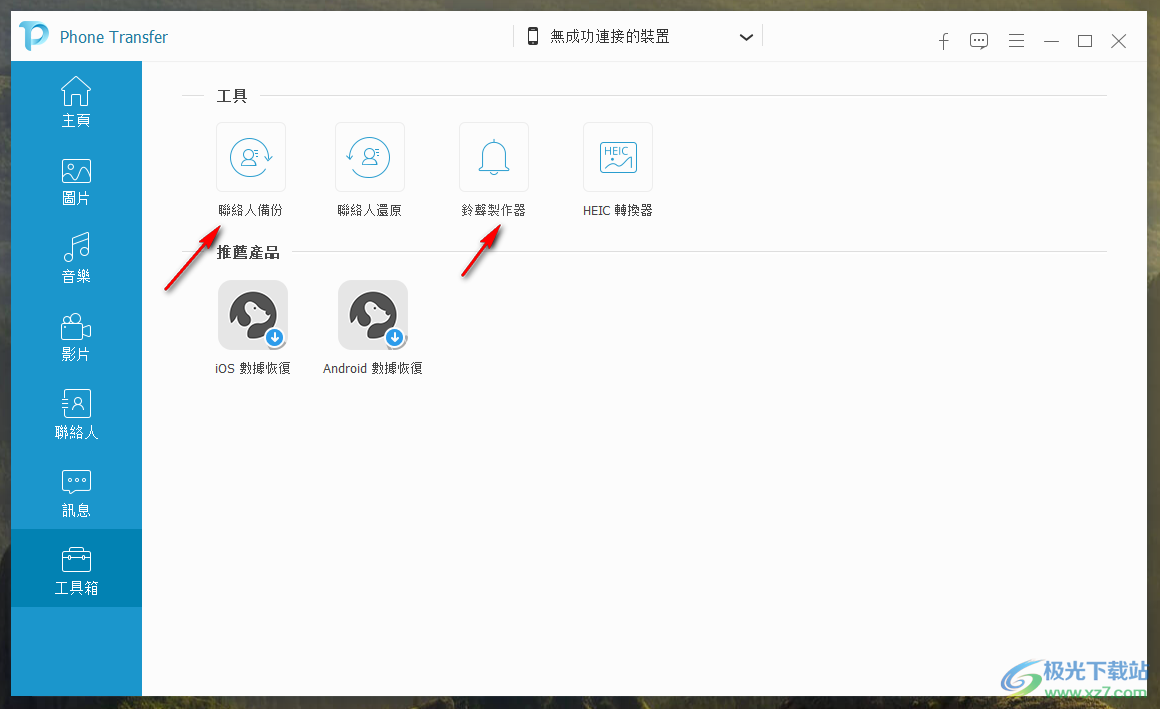Open the hamburger settings menu
The height and width of the screenshot is (709, 1160).
(1016, 41)
